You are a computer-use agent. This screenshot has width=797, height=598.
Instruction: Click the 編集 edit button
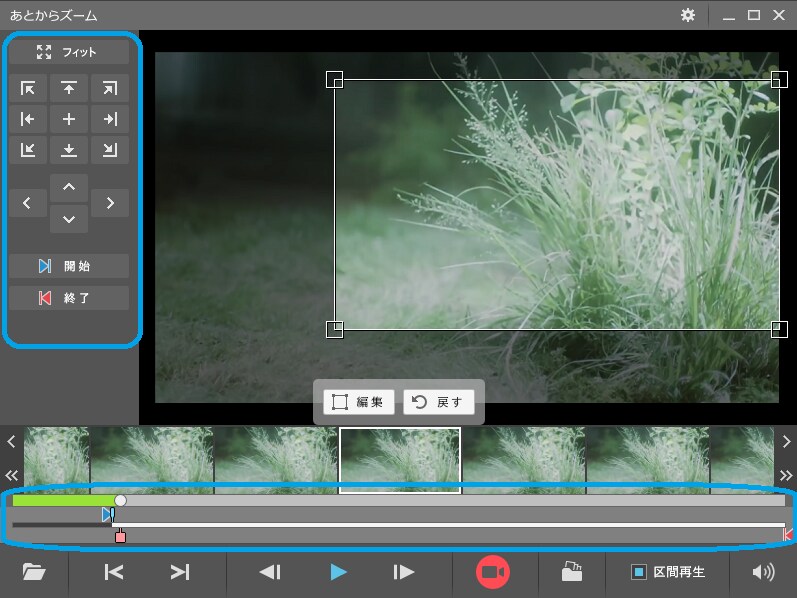click(x=359, y=402)
